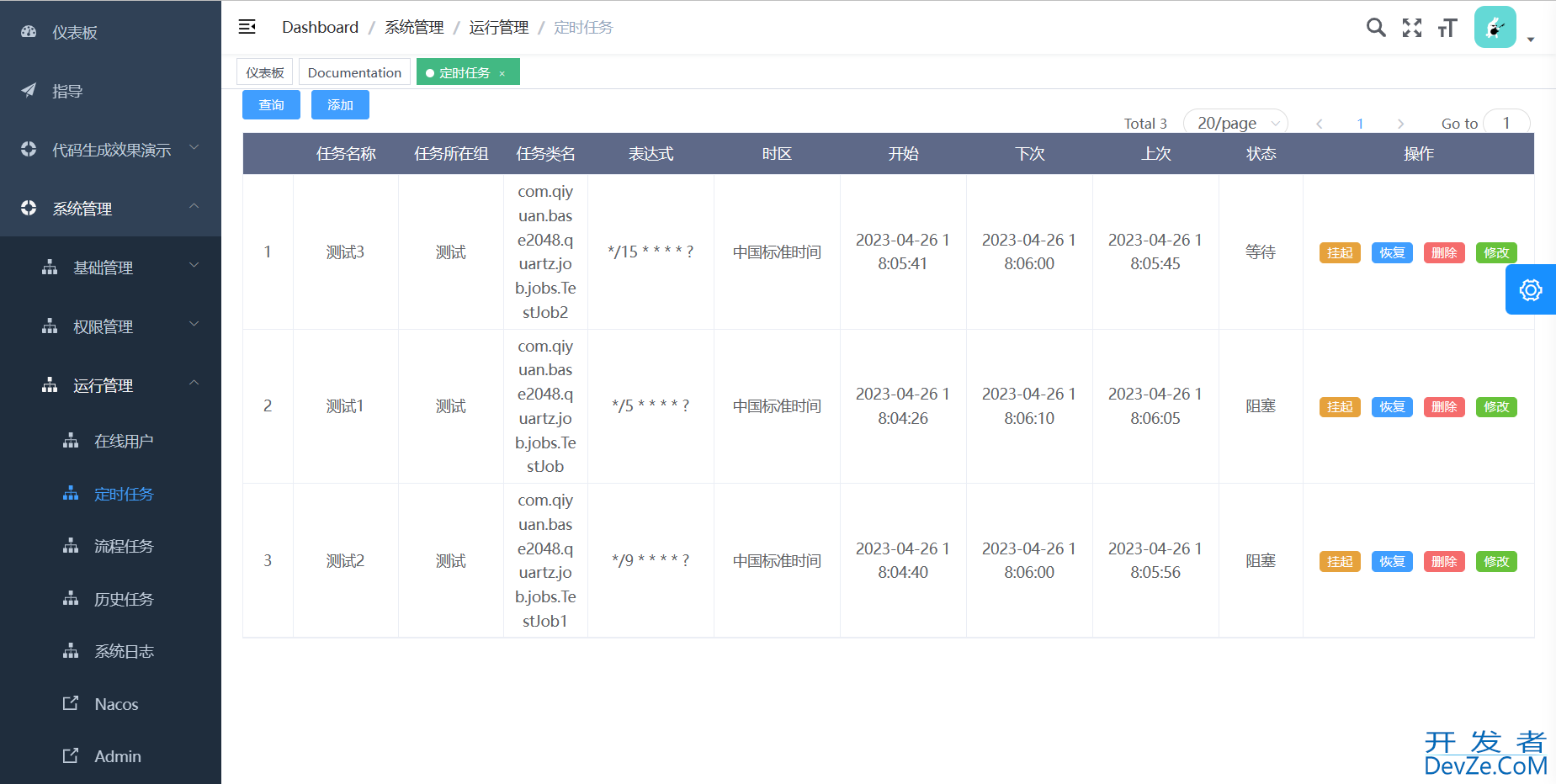The image size is (1556, 784).
Task: Click the cron expression */9 * * * * ?
Action: click(x=651, y=560)
